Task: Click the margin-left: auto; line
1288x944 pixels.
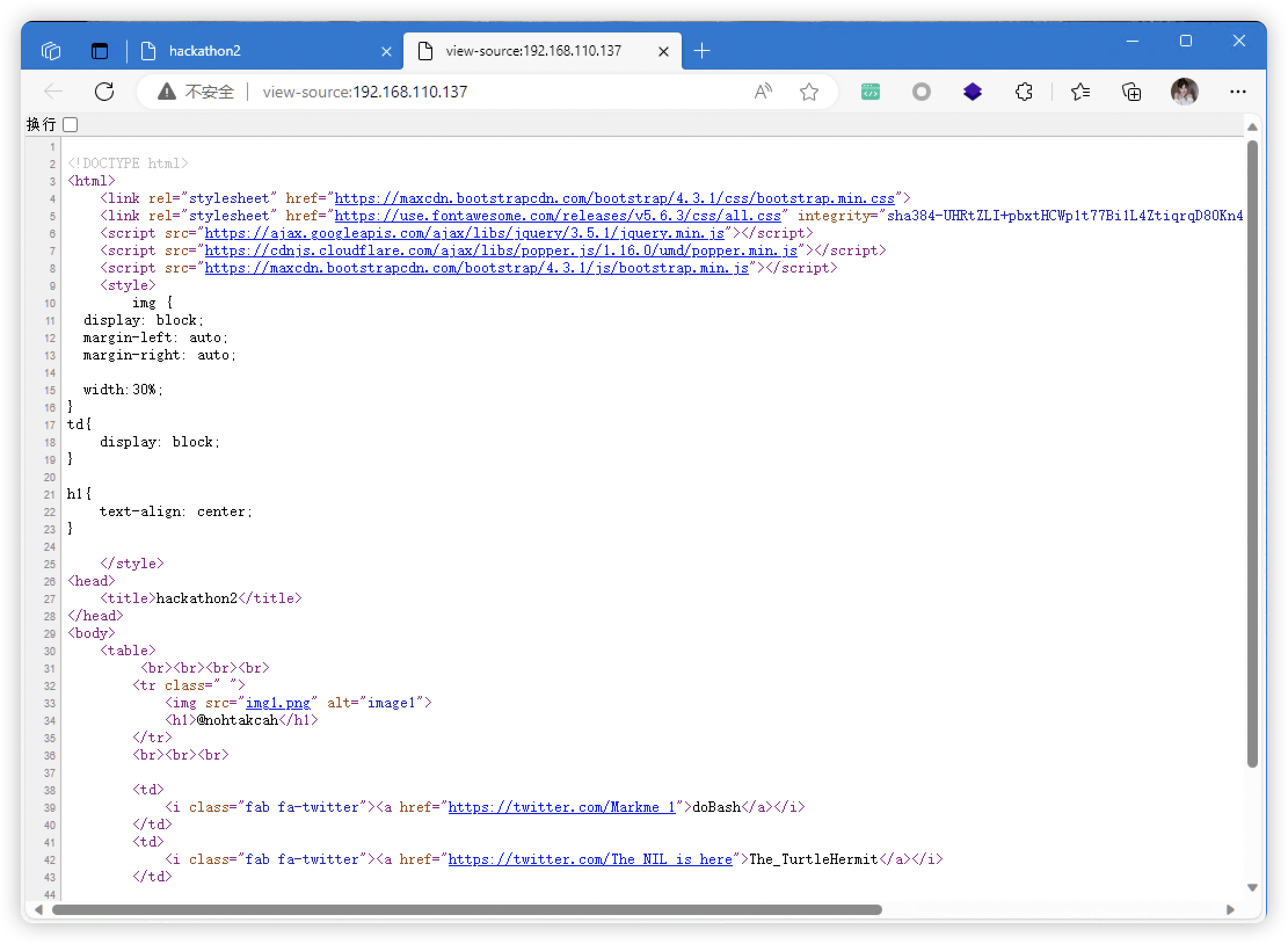Action: pyautogui.click(x=156, y=337)
